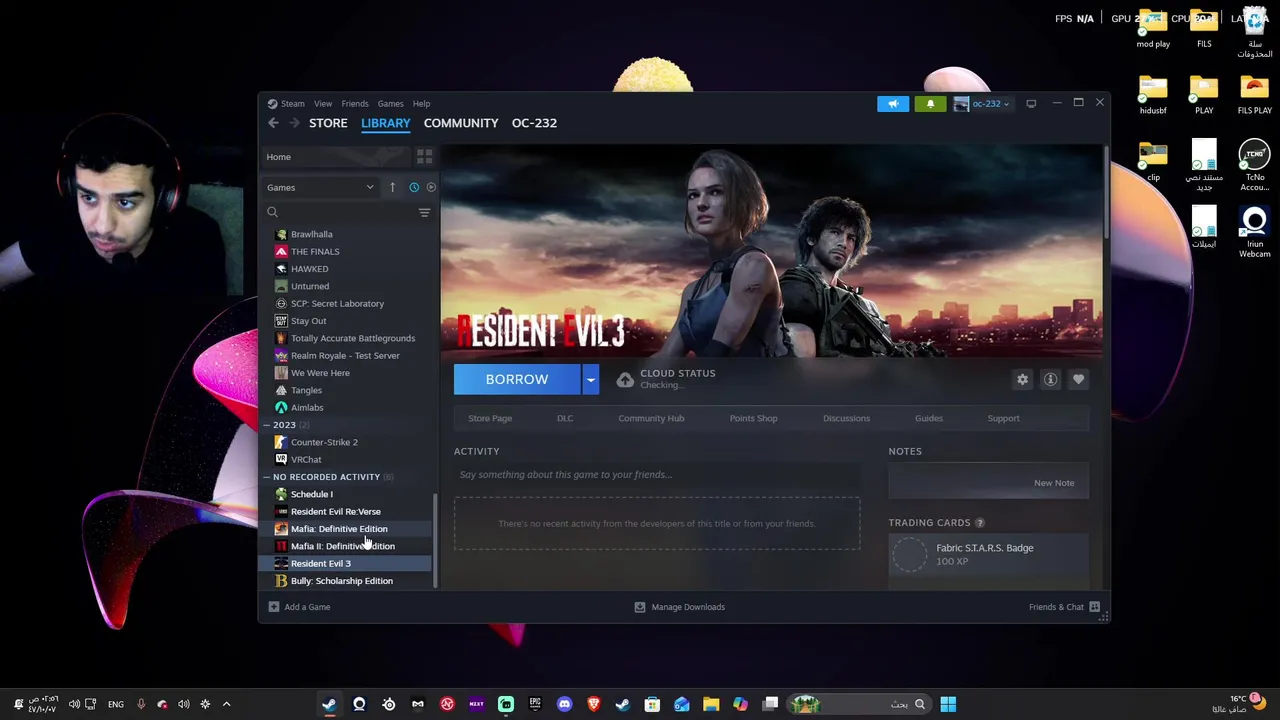1280x720 pixels.
Task: Open advanced filter options icon in search row
Action: [x=424, y=212]
